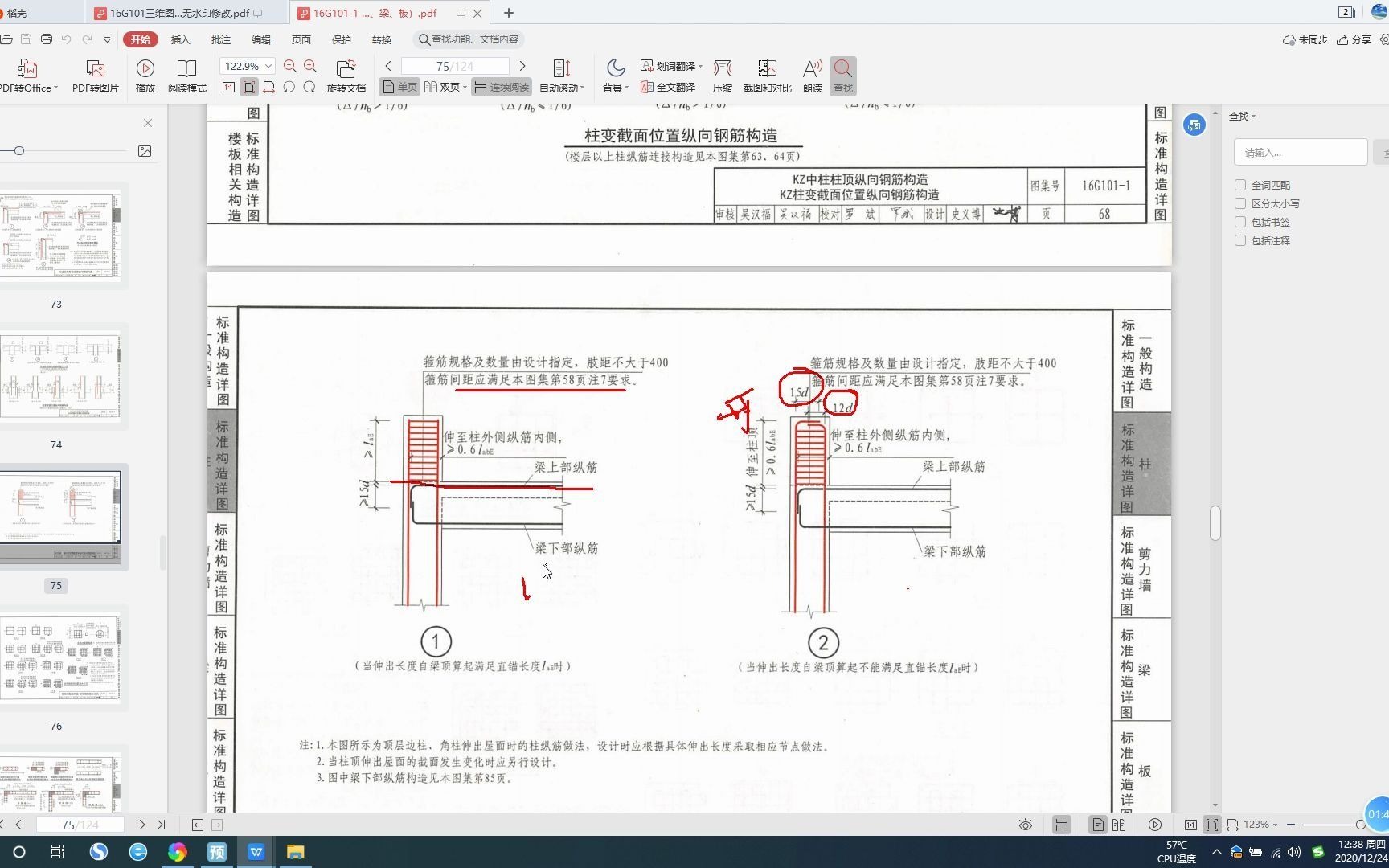Close the thumbnail sidebar panel
This screenshot has height=868, width=1389.
pos(148,123)
